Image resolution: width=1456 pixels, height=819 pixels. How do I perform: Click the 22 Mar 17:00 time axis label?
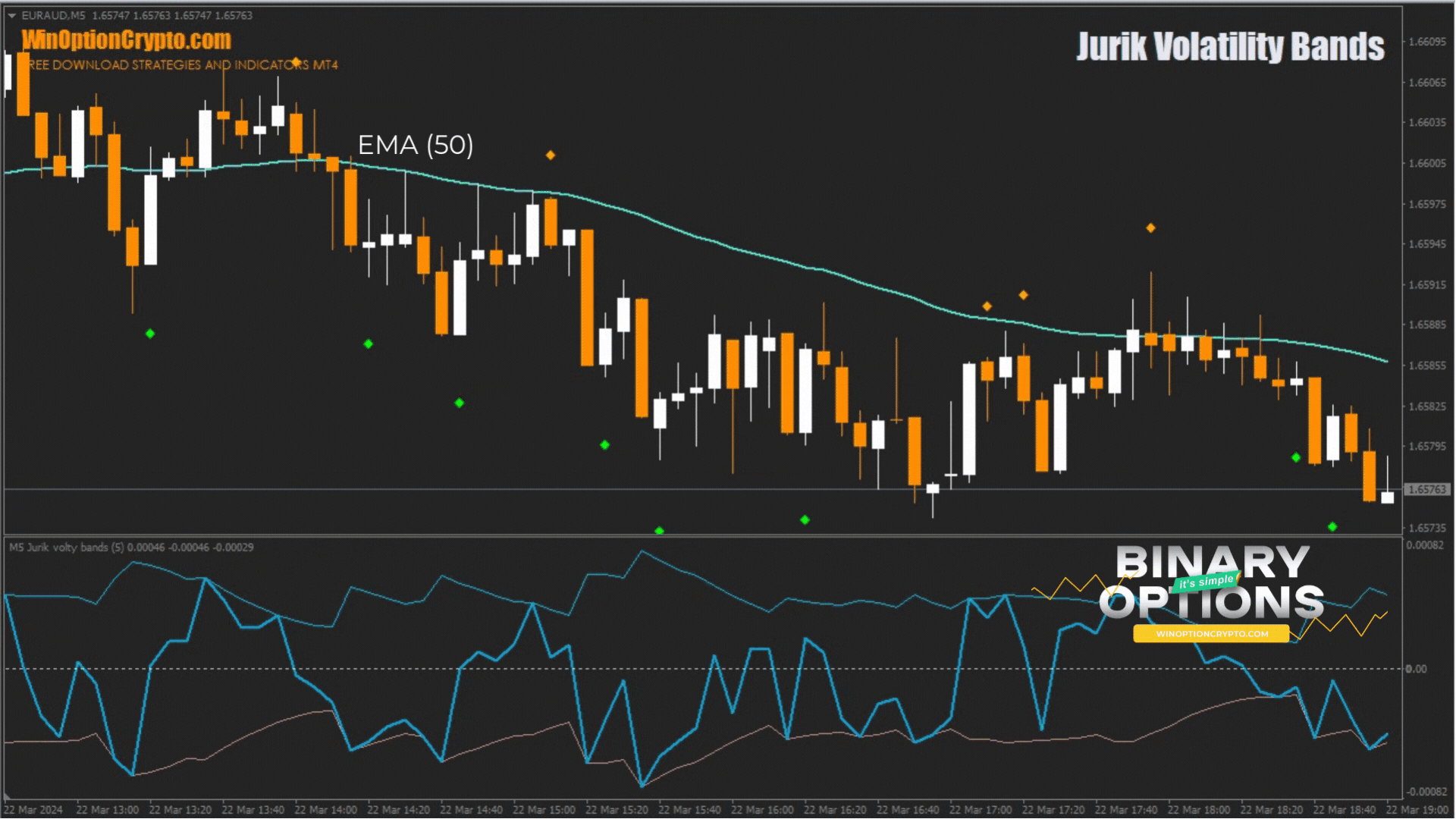pos(980,810)
